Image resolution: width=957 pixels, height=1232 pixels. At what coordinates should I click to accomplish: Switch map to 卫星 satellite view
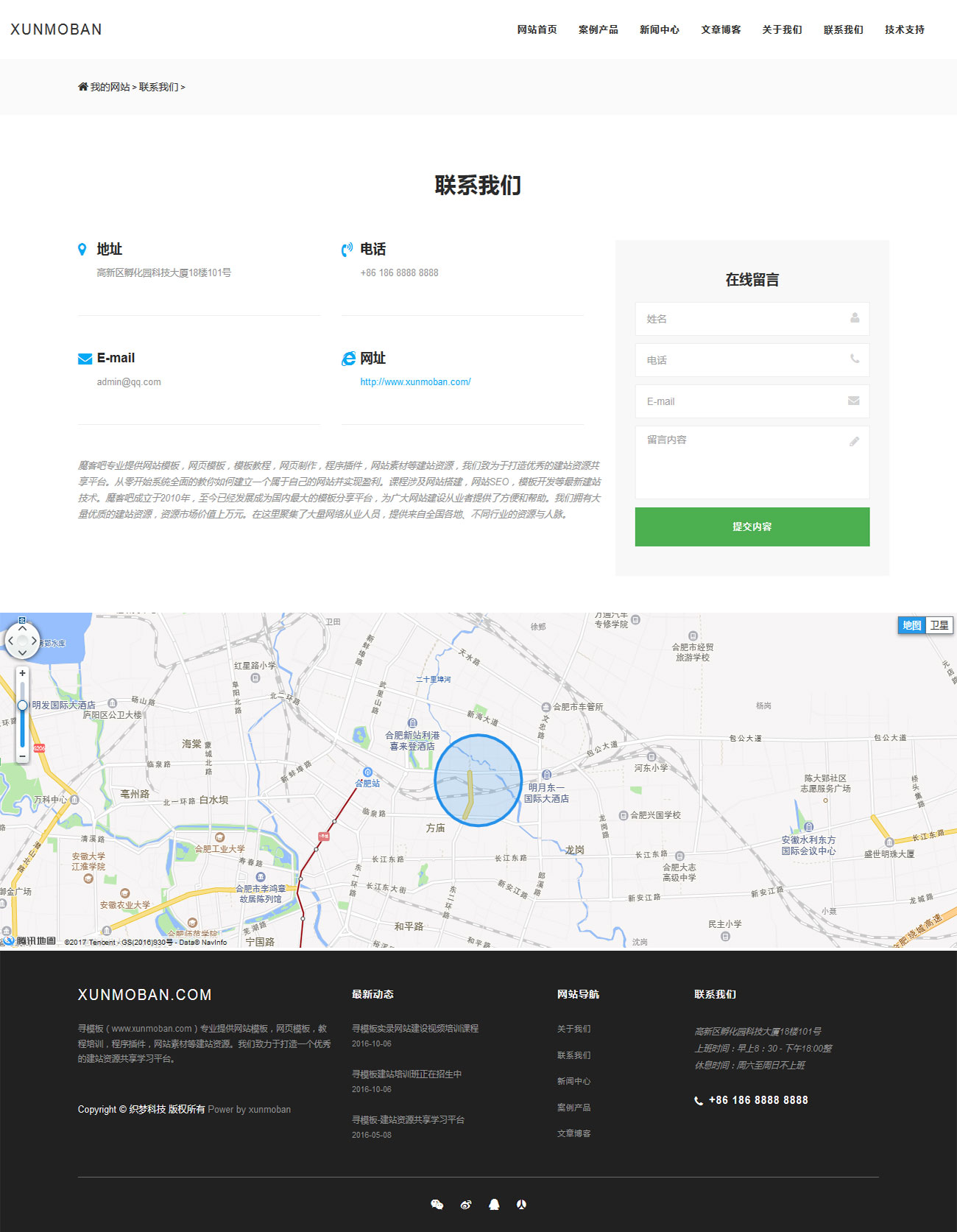(939, 625)
